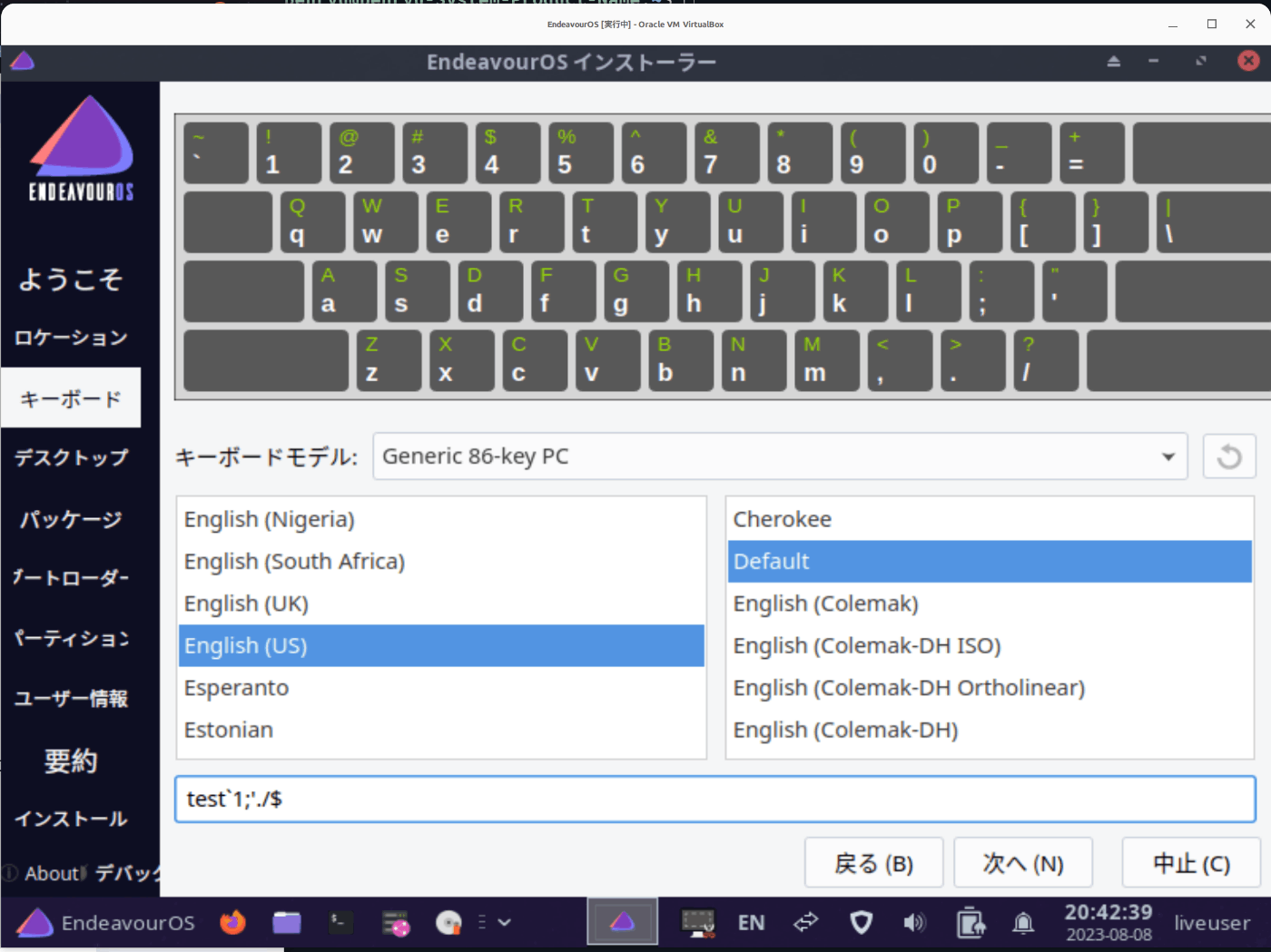This screenshot has width=1271, height=952.
Task: Go to the ようこそ welcome step
Action: click(71, 279)
